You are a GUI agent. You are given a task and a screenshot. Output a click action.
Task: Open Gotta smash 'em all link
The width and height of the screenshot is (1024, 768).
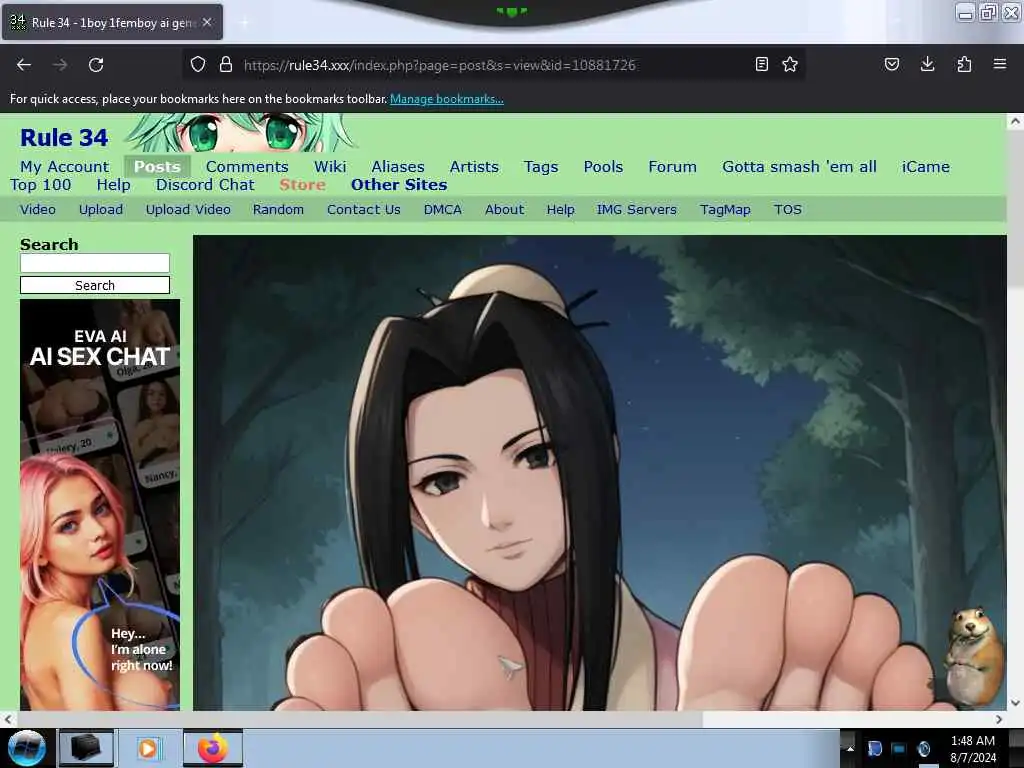[x=799, y=167]
